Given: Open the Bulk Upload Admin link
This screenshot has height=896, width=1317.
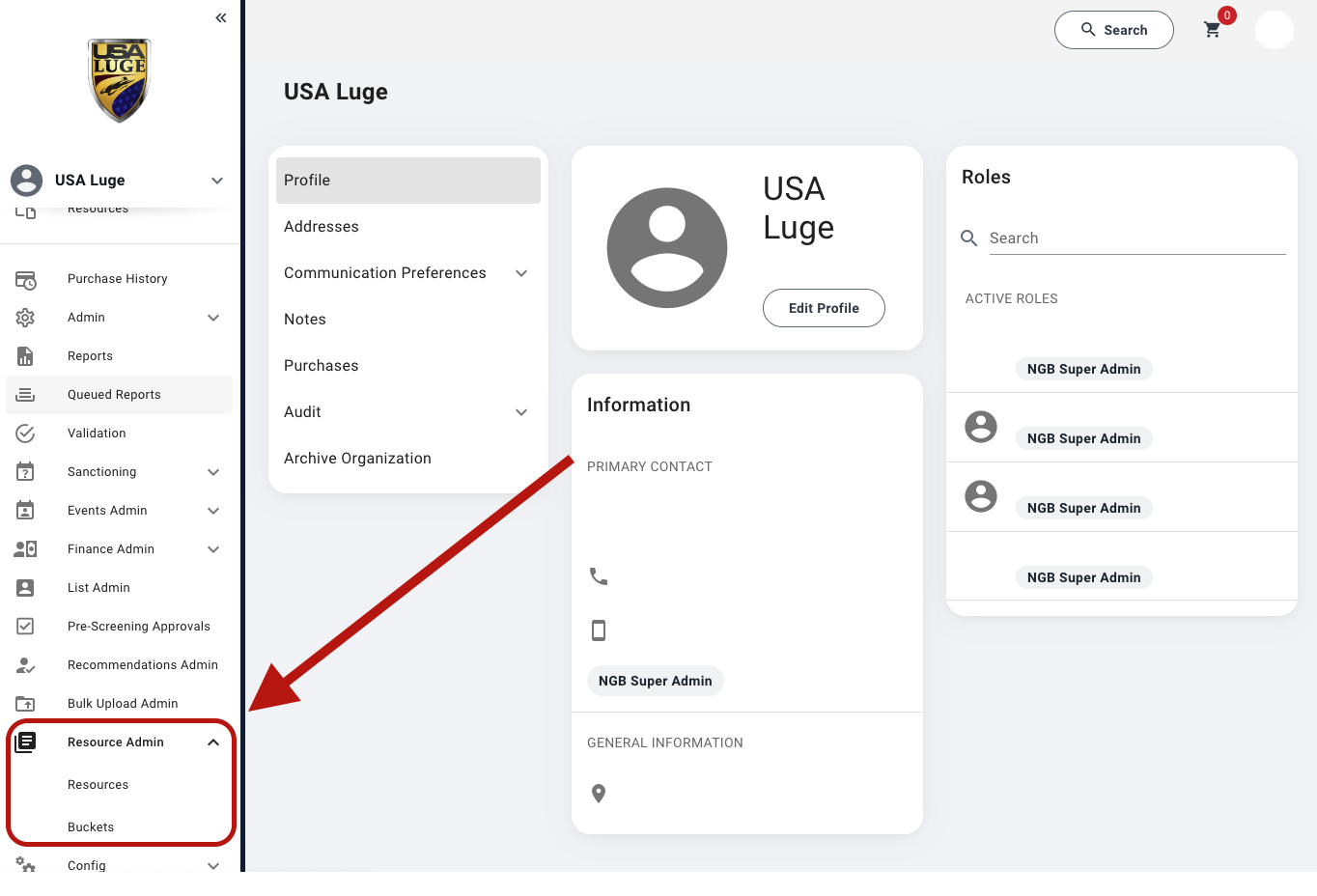Looking at the screenshot, I should coord(123,704).
